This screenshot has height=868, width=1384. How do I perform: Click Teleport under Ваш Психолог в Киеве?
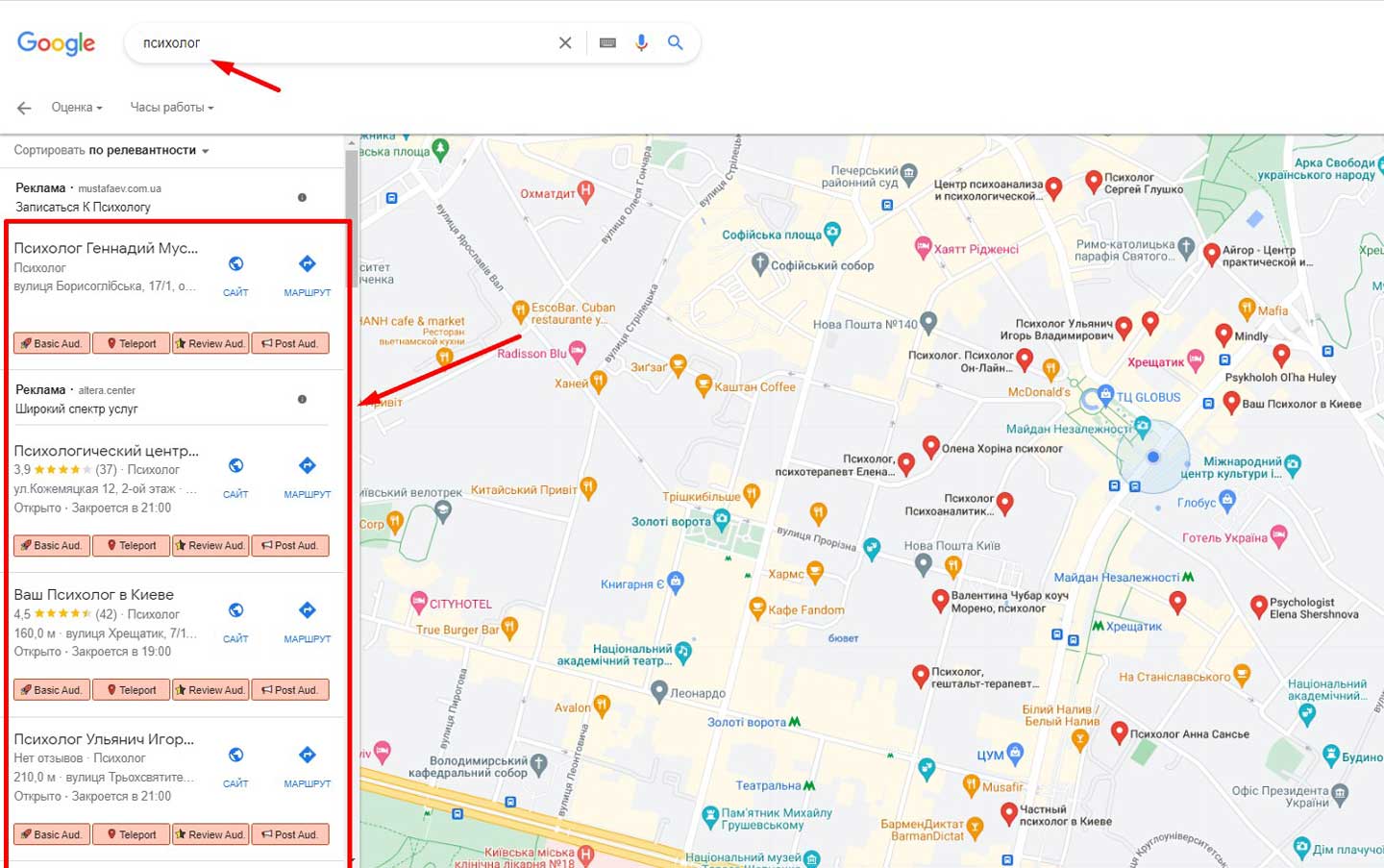pos(132,689)
